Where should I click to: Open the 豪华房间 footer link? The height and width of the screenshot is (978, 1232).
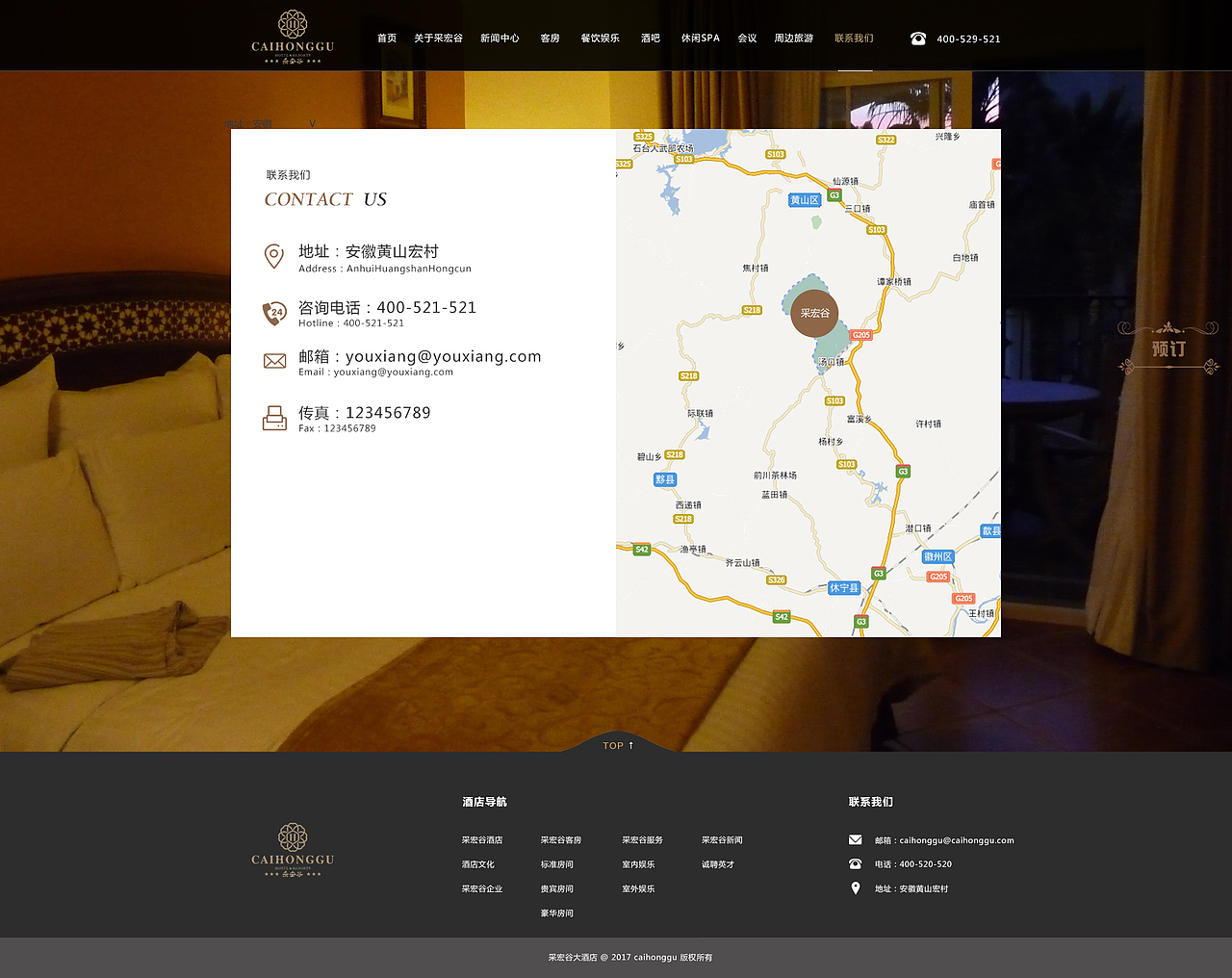pos(557,912)
